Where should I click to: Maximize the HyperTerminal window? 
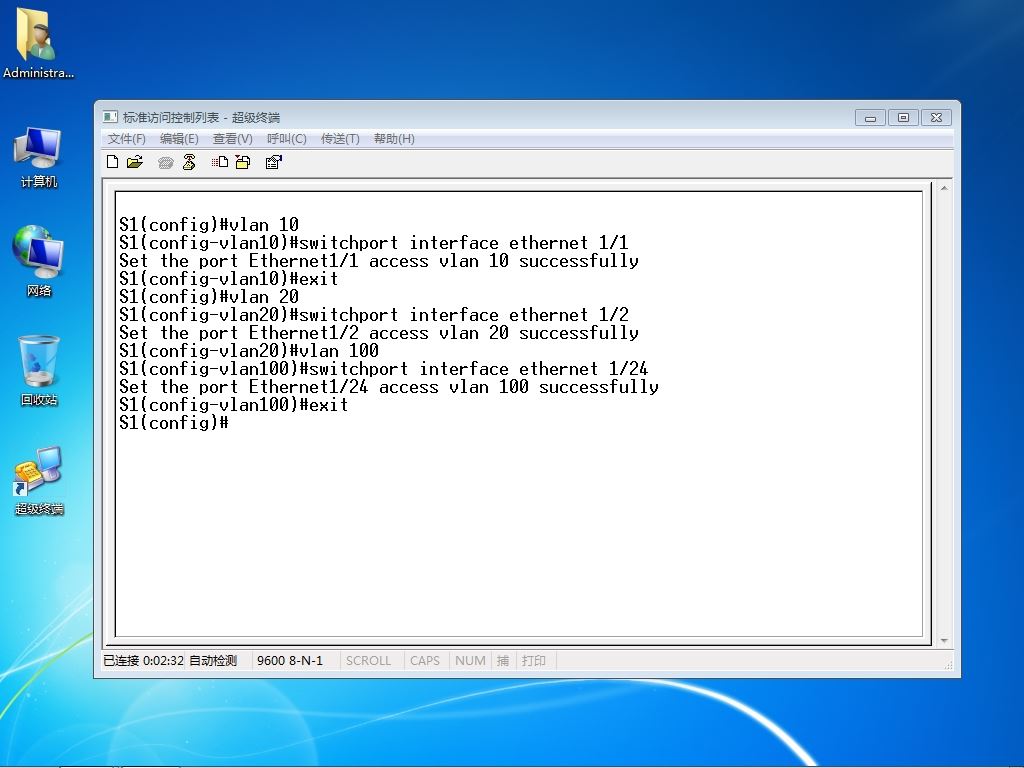click(903, 118)
